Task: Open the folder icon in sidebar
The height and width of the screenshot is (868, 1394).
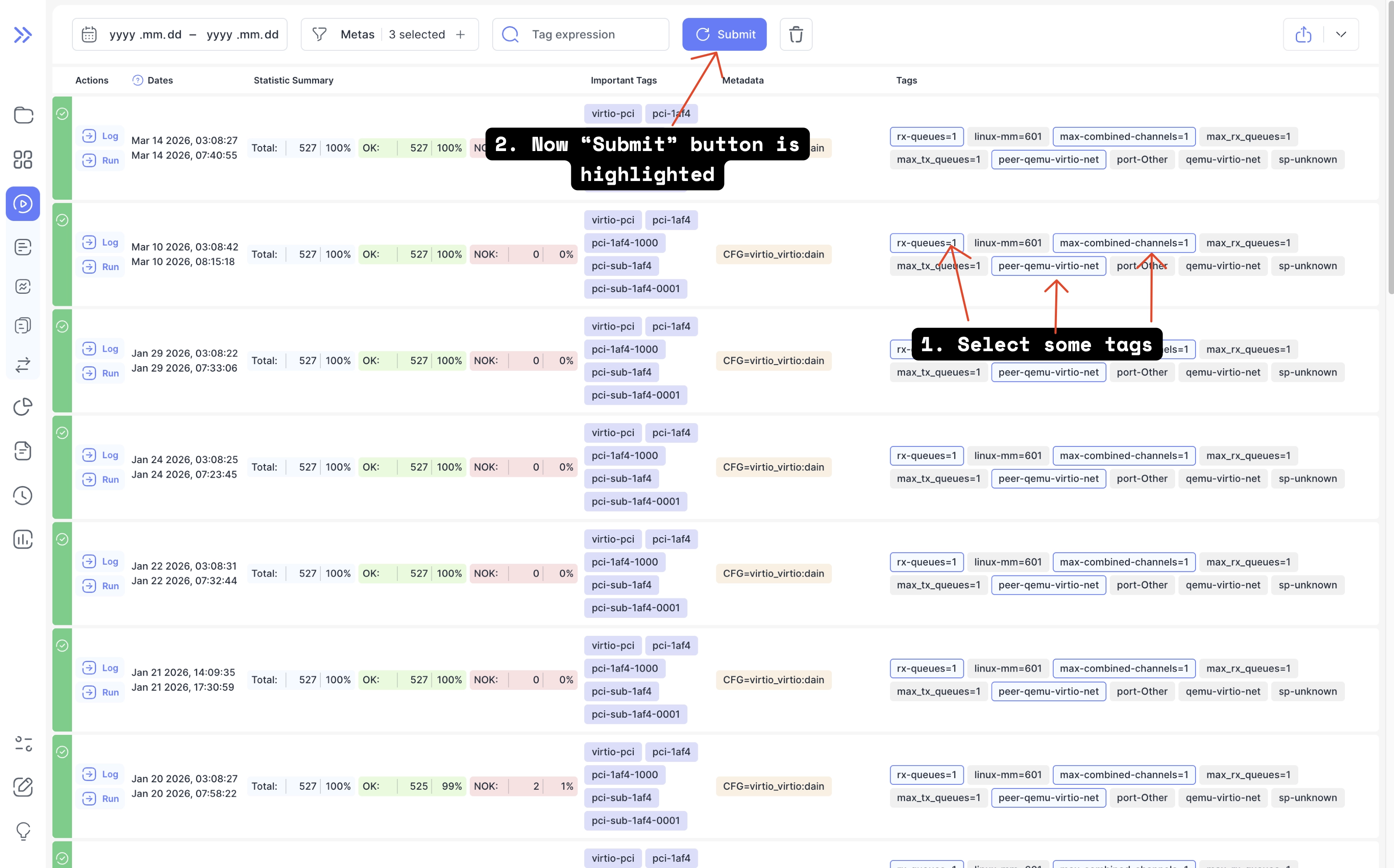Action: pos(23,115)
